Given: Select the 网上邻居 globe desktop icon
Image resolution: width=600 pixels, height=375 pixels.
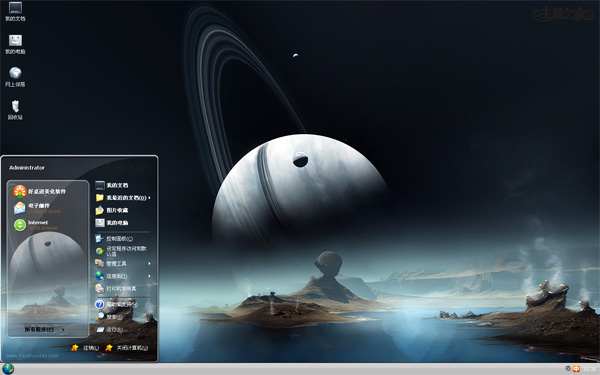Looking at the screenshot, I should 15,77.
